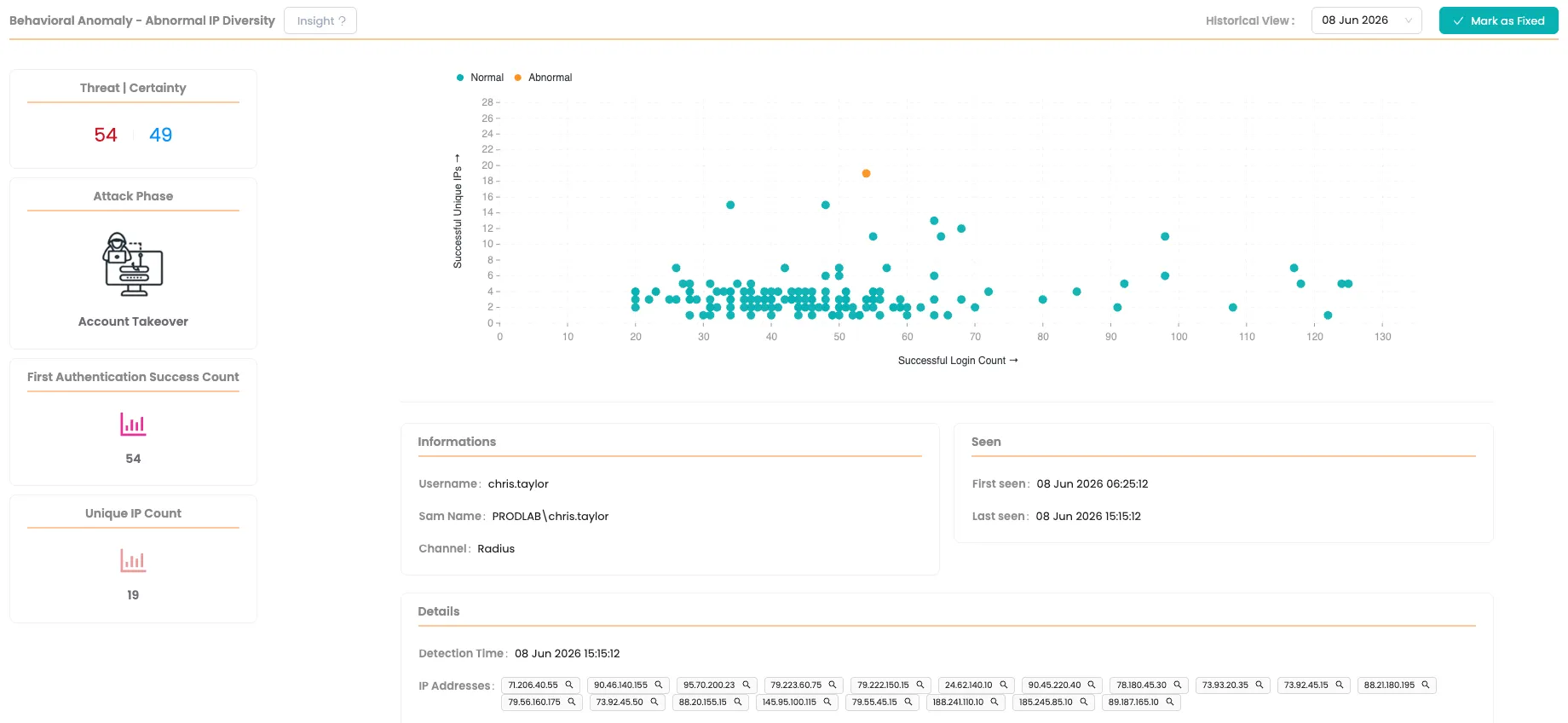Viewport: 1568px width, 723px height.
Task: Toggle the Normal series in chart legend
Action: point(480,78)
